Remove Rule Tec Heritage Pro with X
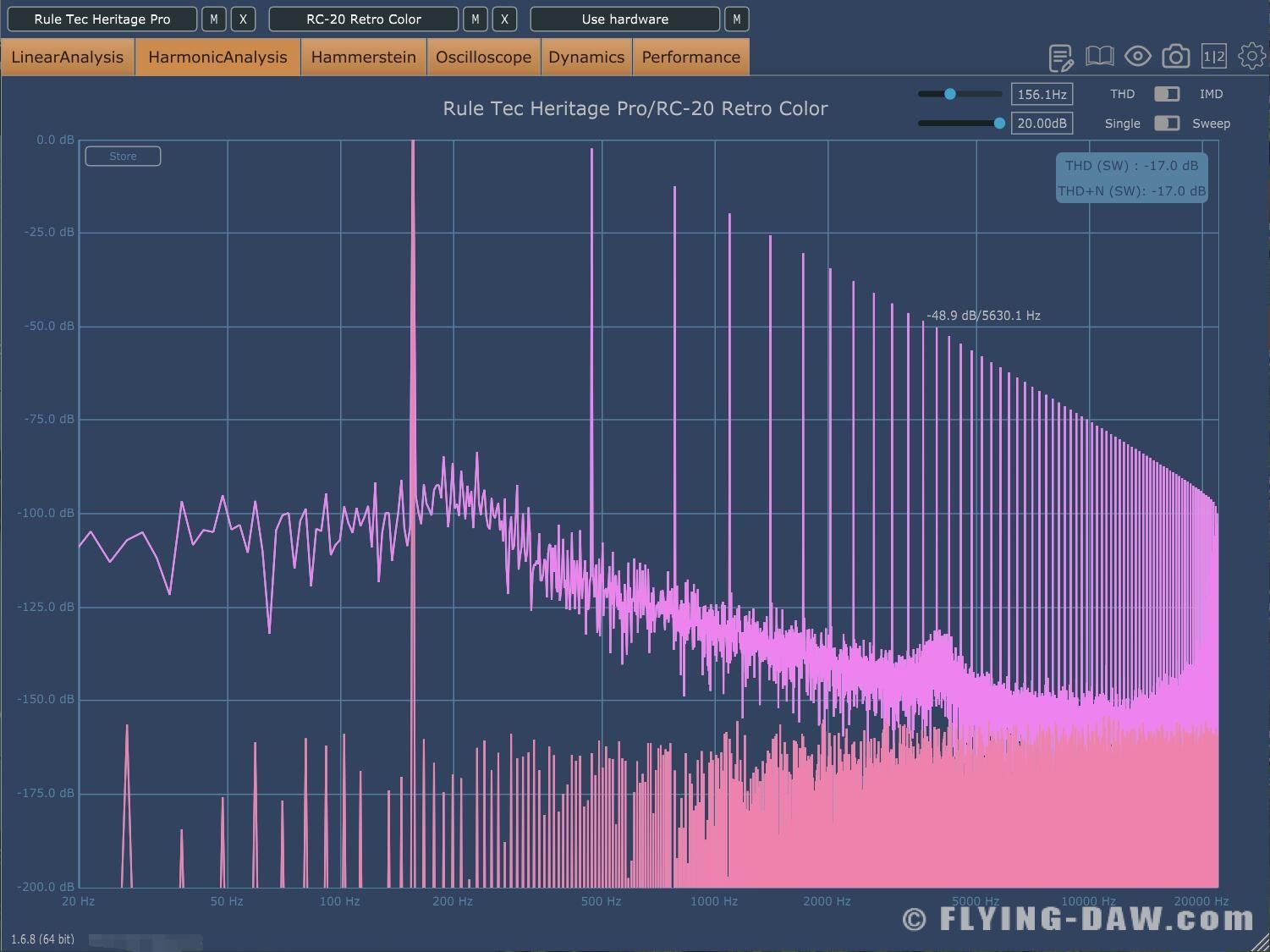The image size is (1270, 952). tap(243, 19)
